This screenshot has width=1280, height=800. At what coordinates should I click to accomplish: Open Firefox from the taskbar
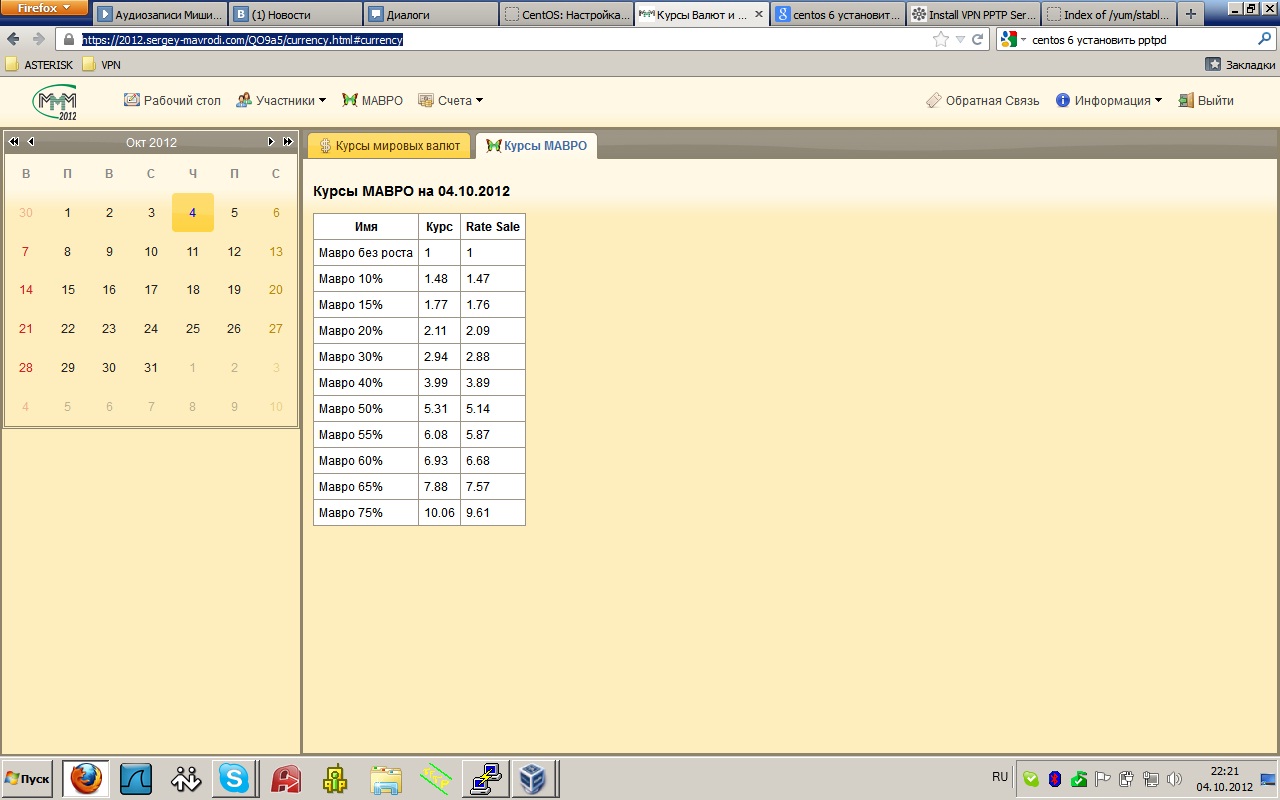[x=86, y=778]
